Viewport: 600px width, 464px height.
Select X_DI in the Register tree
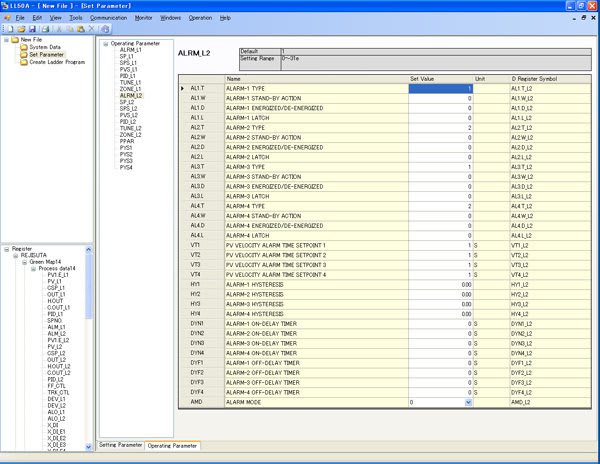53,425
